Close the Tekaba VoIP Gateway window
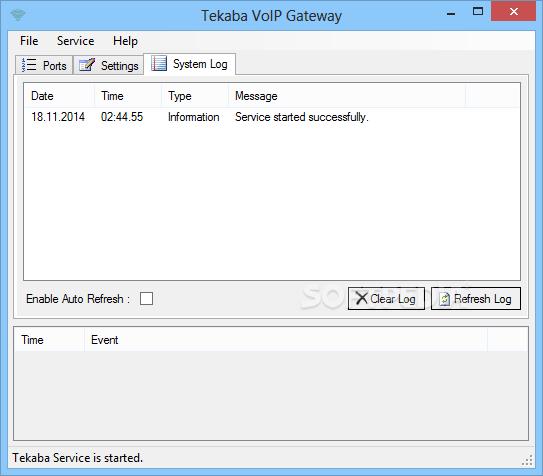 (514, 11)
